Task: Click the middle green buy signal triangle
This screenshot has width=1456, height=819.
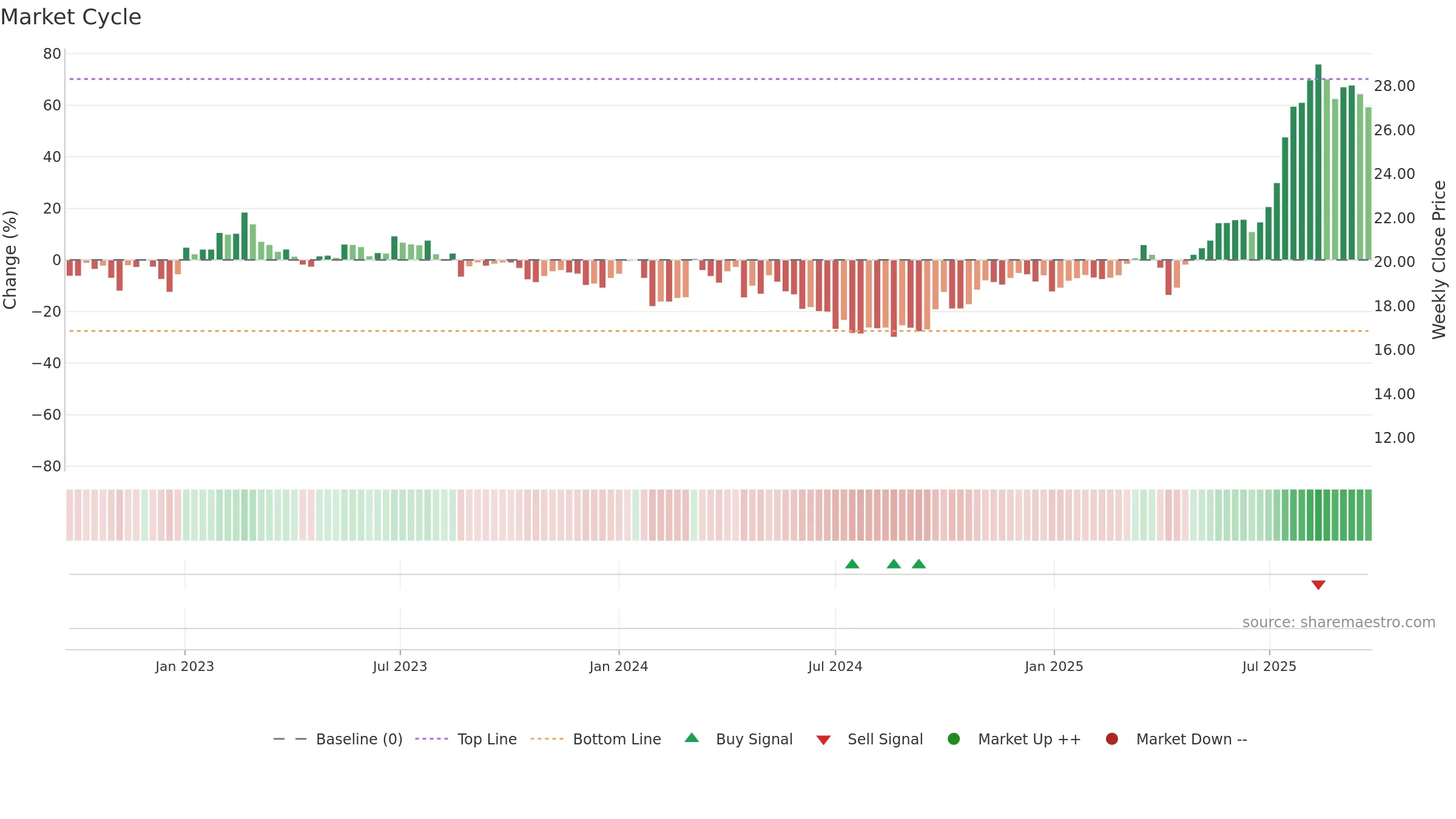Action: (x=894, y=564)
